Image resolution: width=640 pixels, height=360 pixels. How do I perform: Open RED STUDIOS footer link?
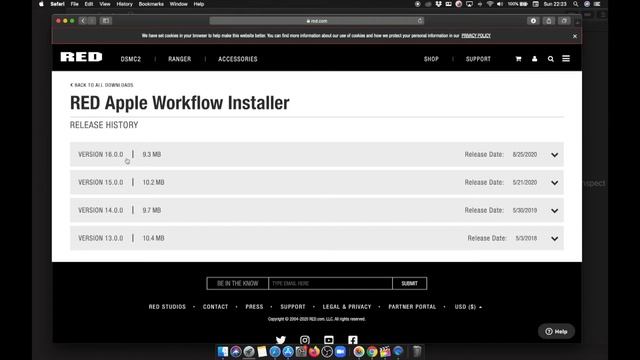tap(167, 307)
